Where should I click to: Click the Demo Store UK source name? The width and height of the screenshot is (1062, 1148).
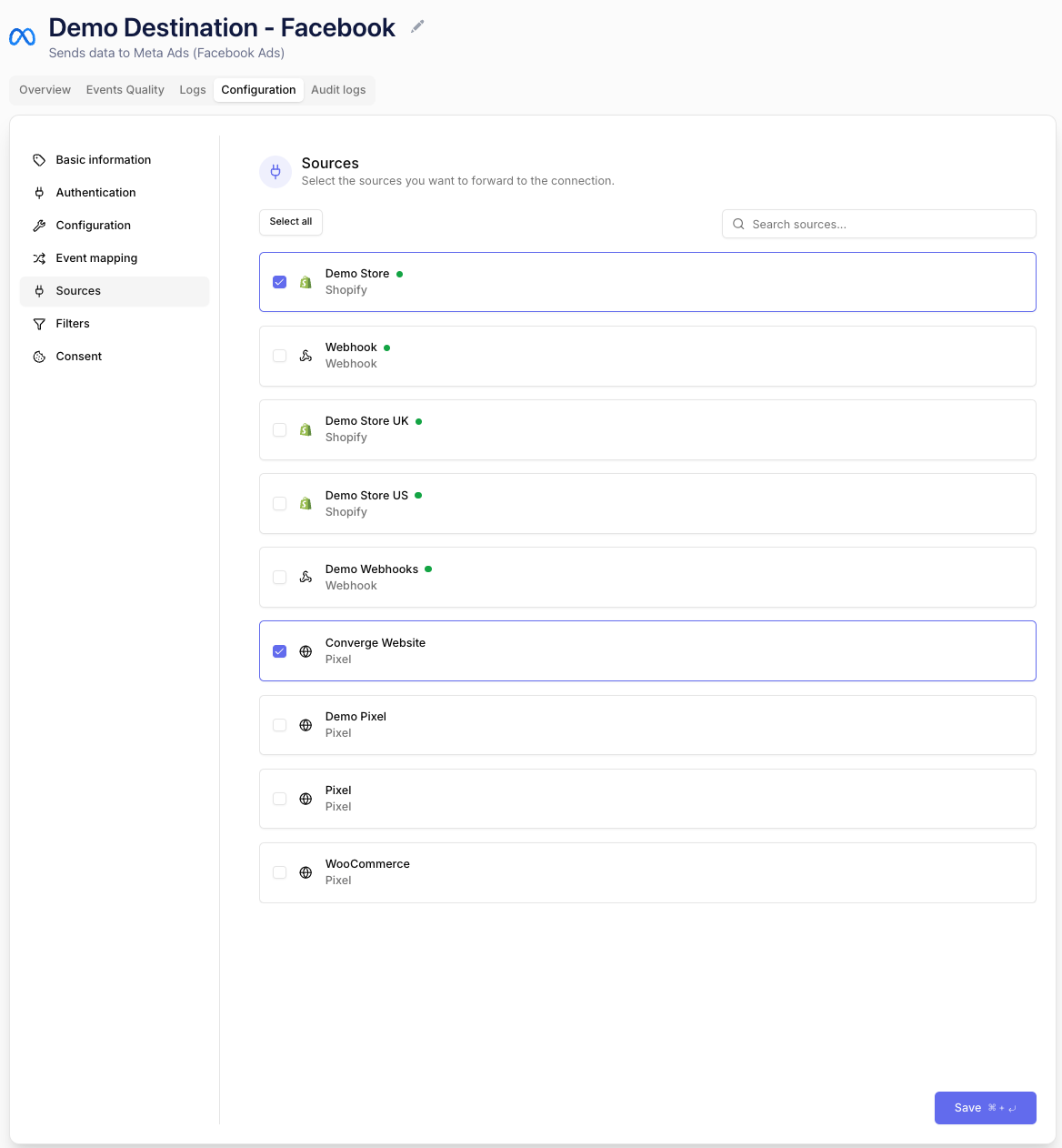tap(367, 421)
